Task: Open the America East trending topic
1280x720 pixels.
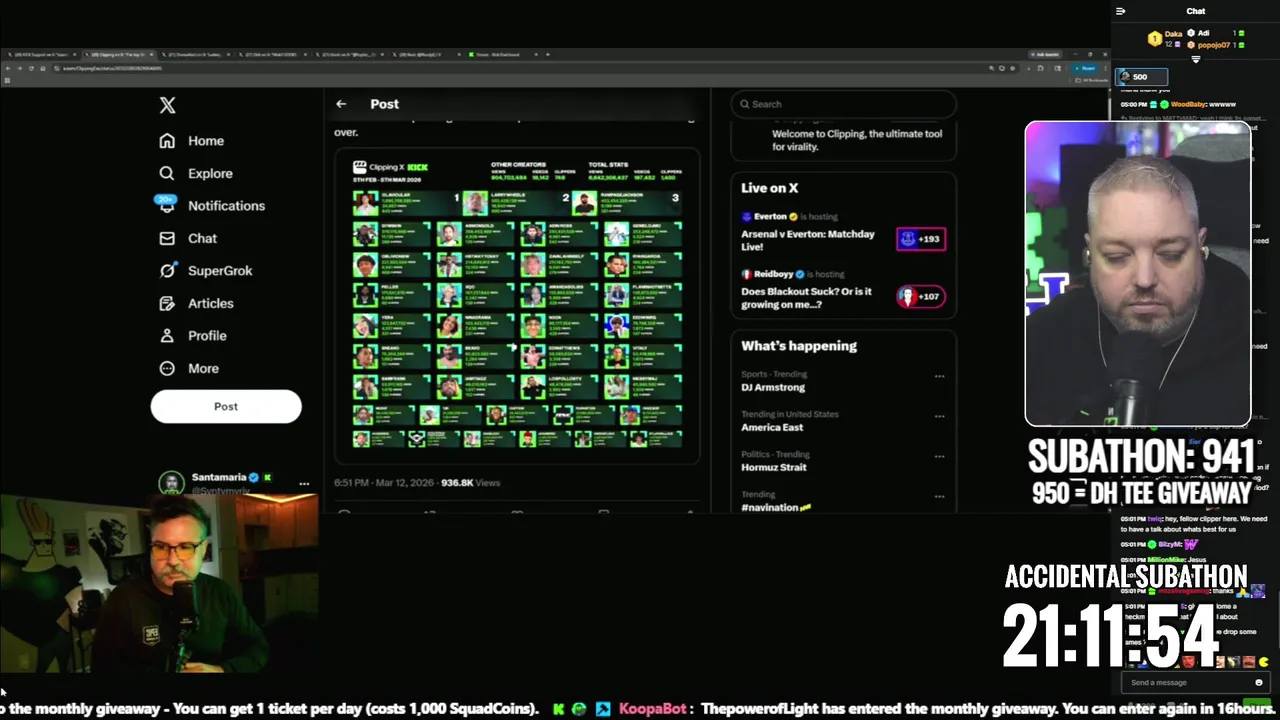Action: (x=772, y=427)
